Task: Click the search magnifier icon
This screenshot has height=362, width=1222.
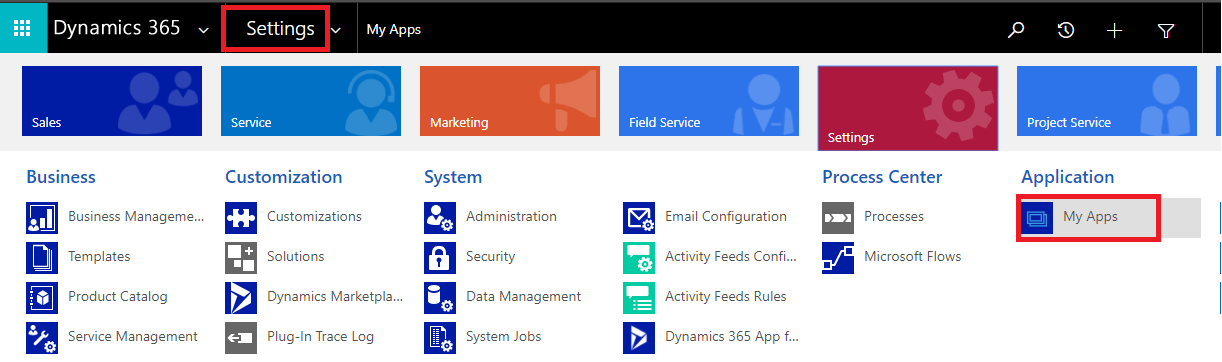Action: coord(1016,30)
